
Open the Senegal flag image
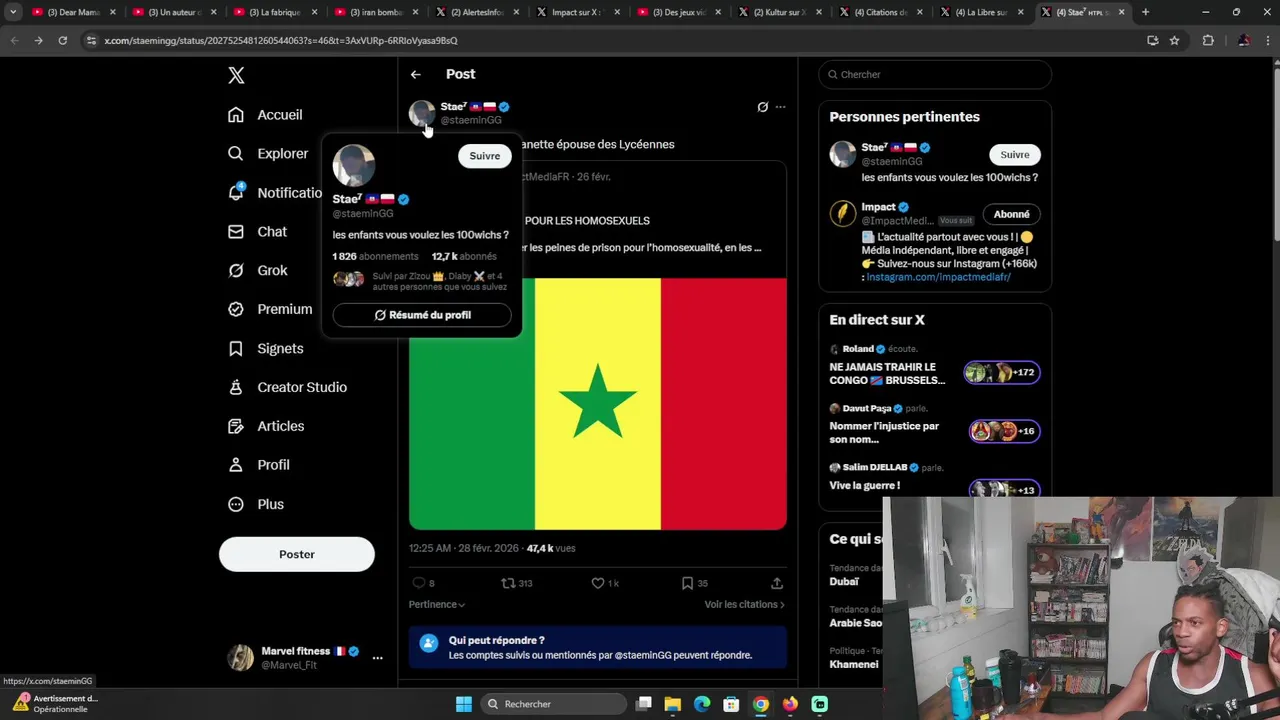(598, 404)
